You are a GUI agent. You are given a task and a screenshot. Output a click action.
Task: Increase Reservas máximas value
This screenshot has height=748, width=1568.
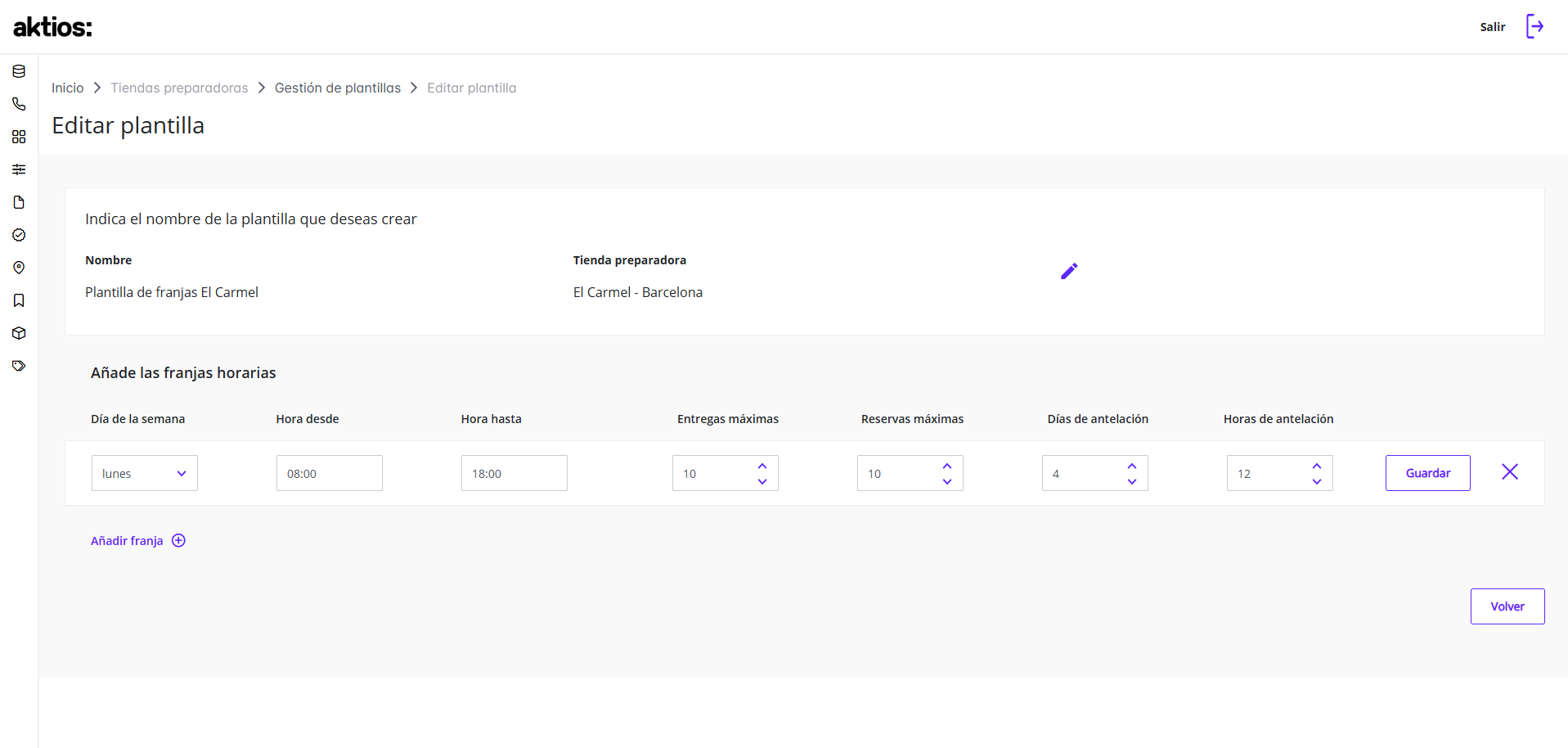point(947,466)
